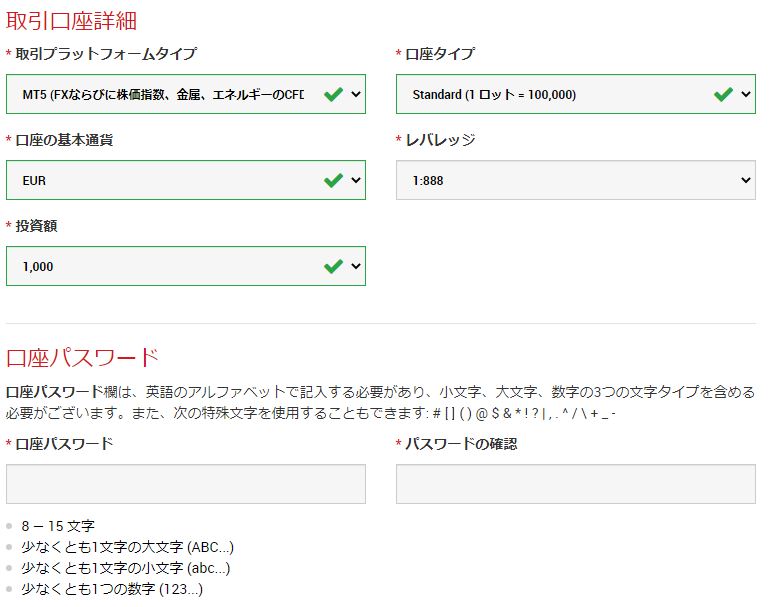Expand the 1:888 leverage dropdown arrow

tap(746, 180)
